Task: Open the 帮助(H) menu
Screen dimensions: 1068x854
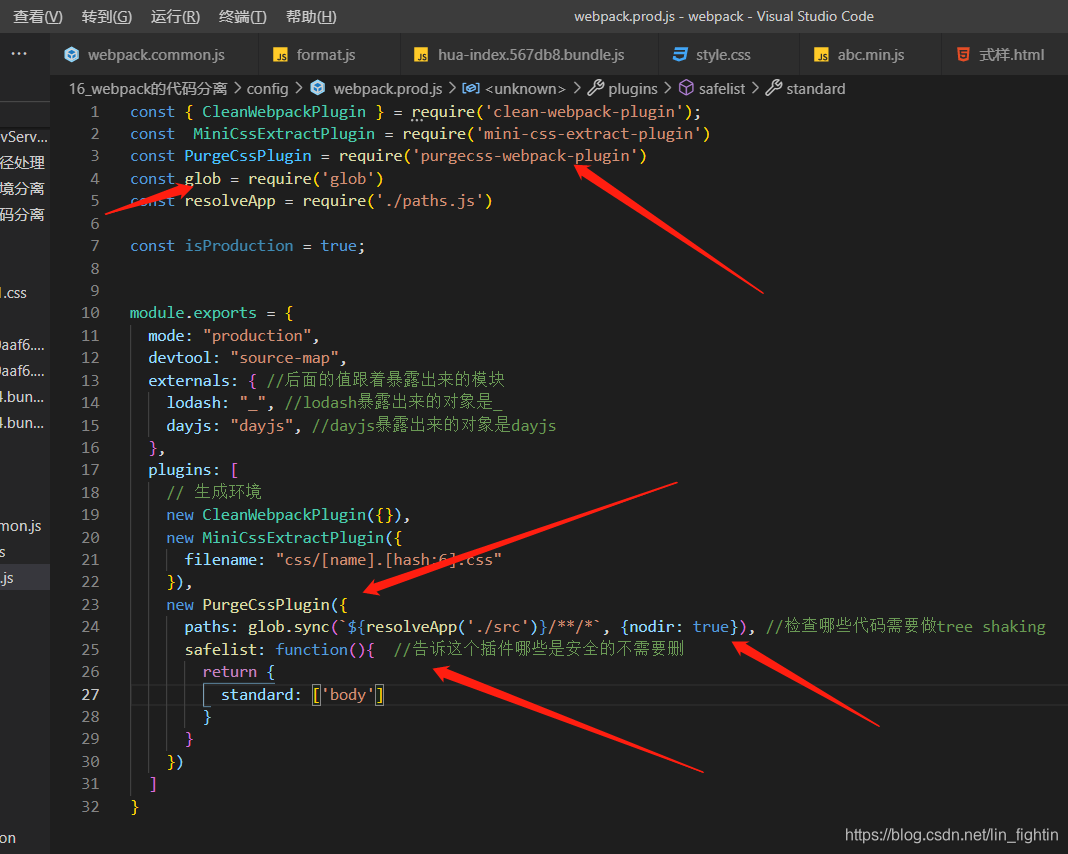Action: coord(311,16)
